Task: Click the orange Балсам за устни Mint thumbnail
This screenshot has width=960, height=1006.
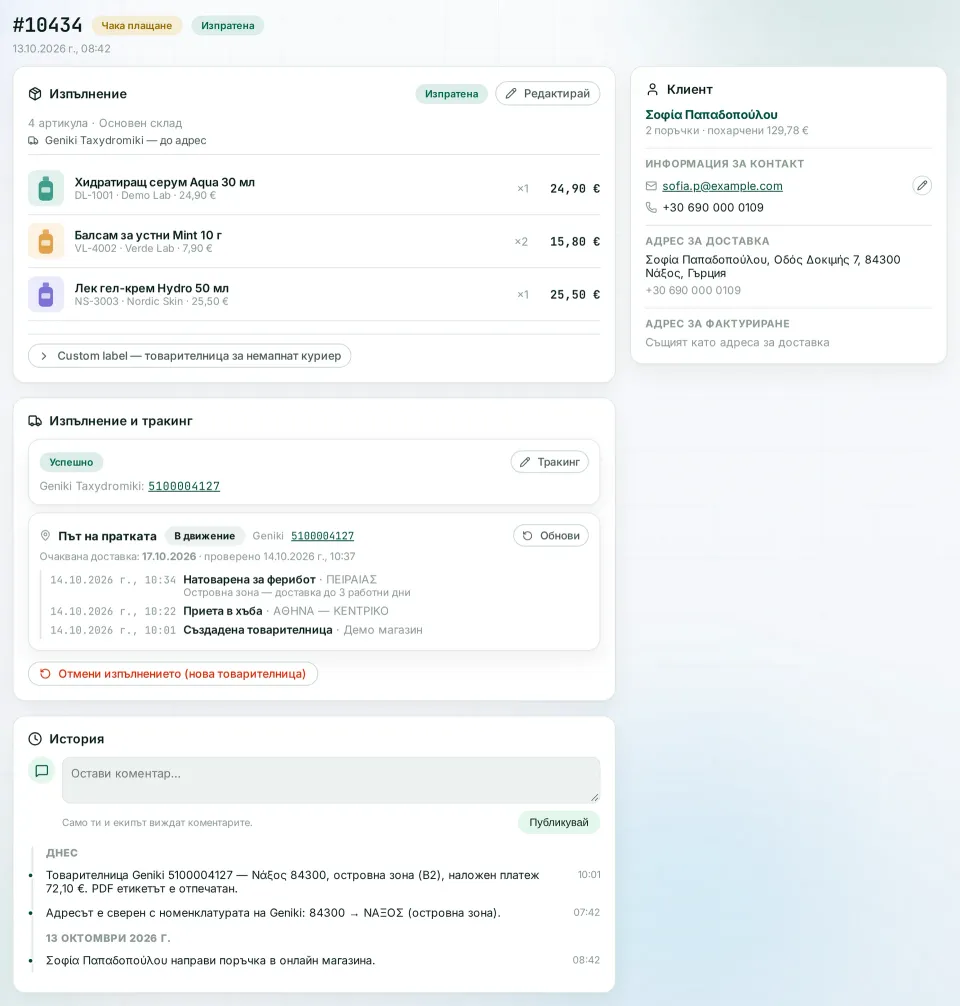Action: point(46,241)
